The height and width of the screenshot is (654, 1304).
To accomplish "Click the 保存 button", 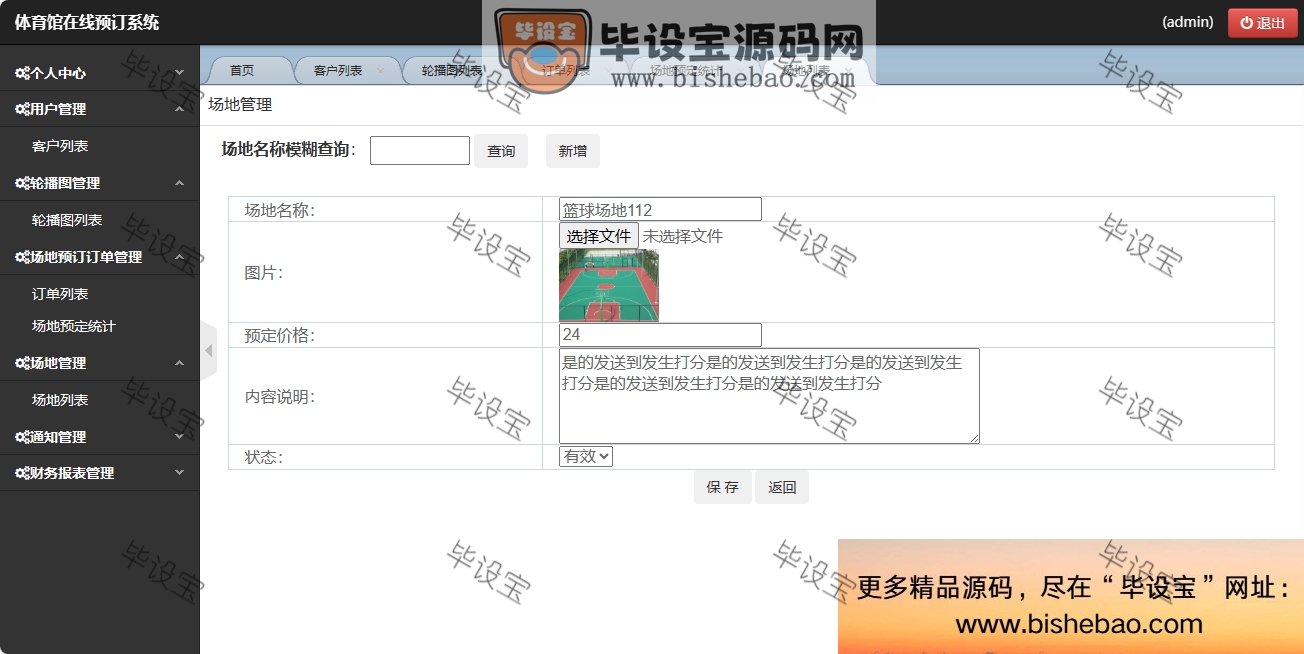I will coord(723,487).
